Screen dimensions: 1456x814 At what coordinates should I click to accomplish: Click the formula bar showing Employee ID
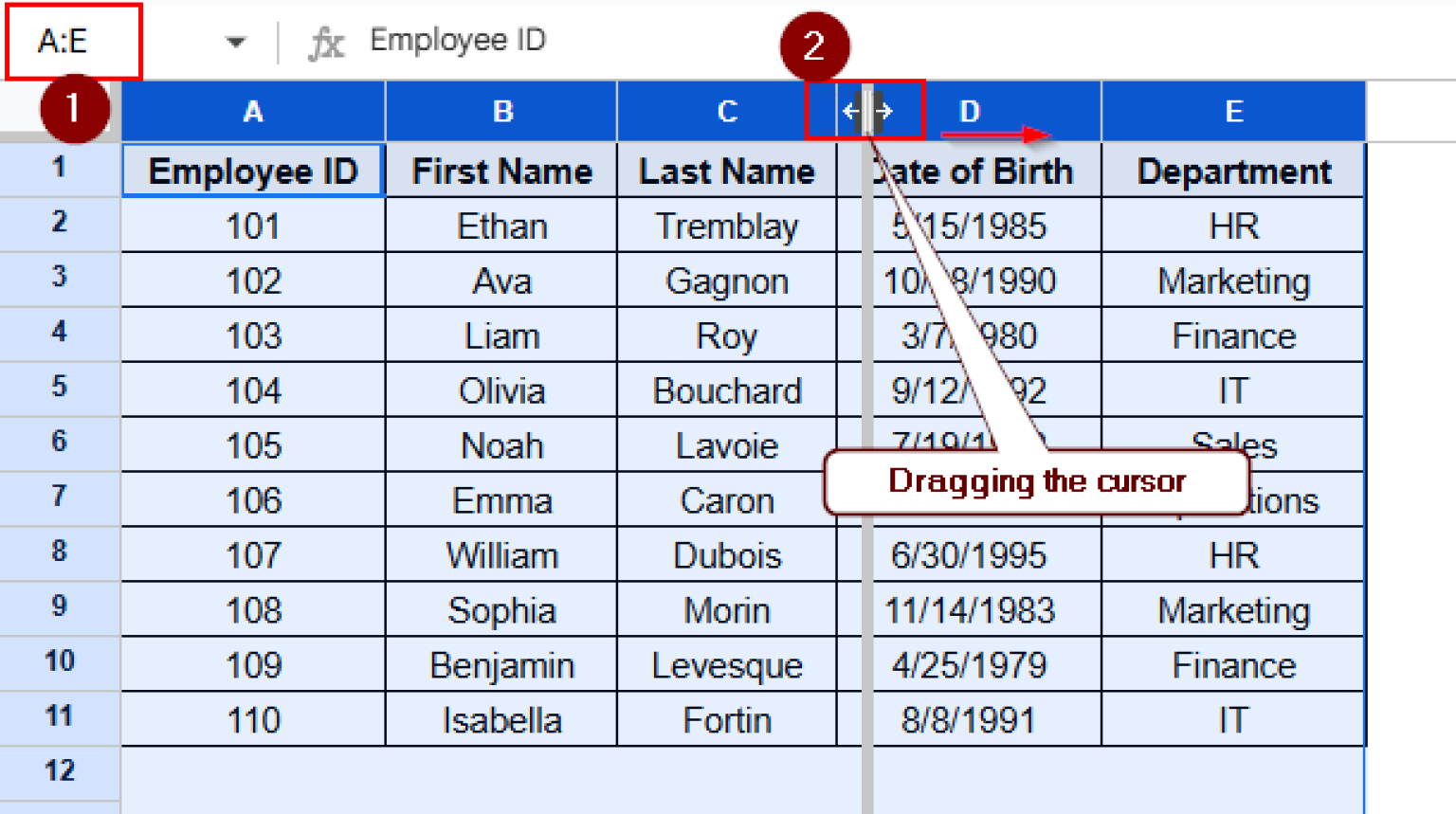pos(458,40)
